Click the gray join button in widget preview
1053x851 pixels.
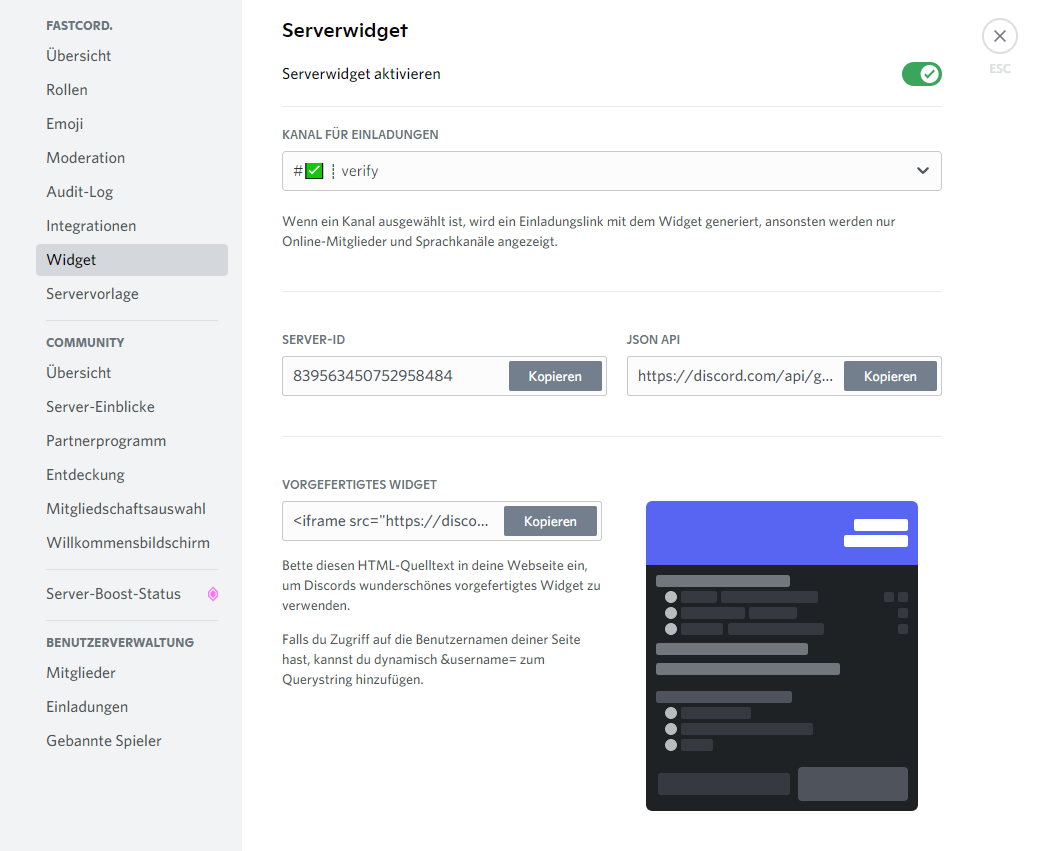click(x=852, y=784)
